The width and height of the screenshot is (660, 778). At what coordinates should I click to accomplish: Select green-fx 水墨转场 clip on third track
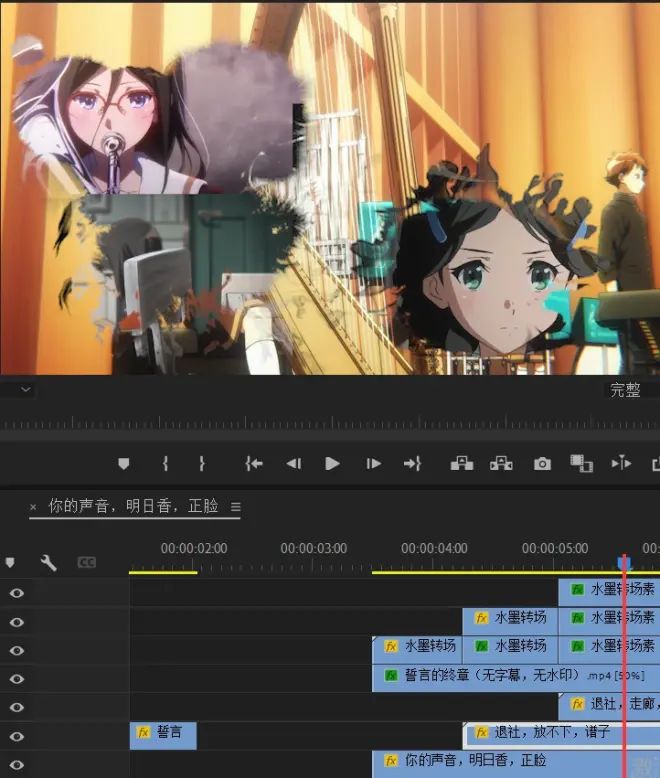point(510,650)
